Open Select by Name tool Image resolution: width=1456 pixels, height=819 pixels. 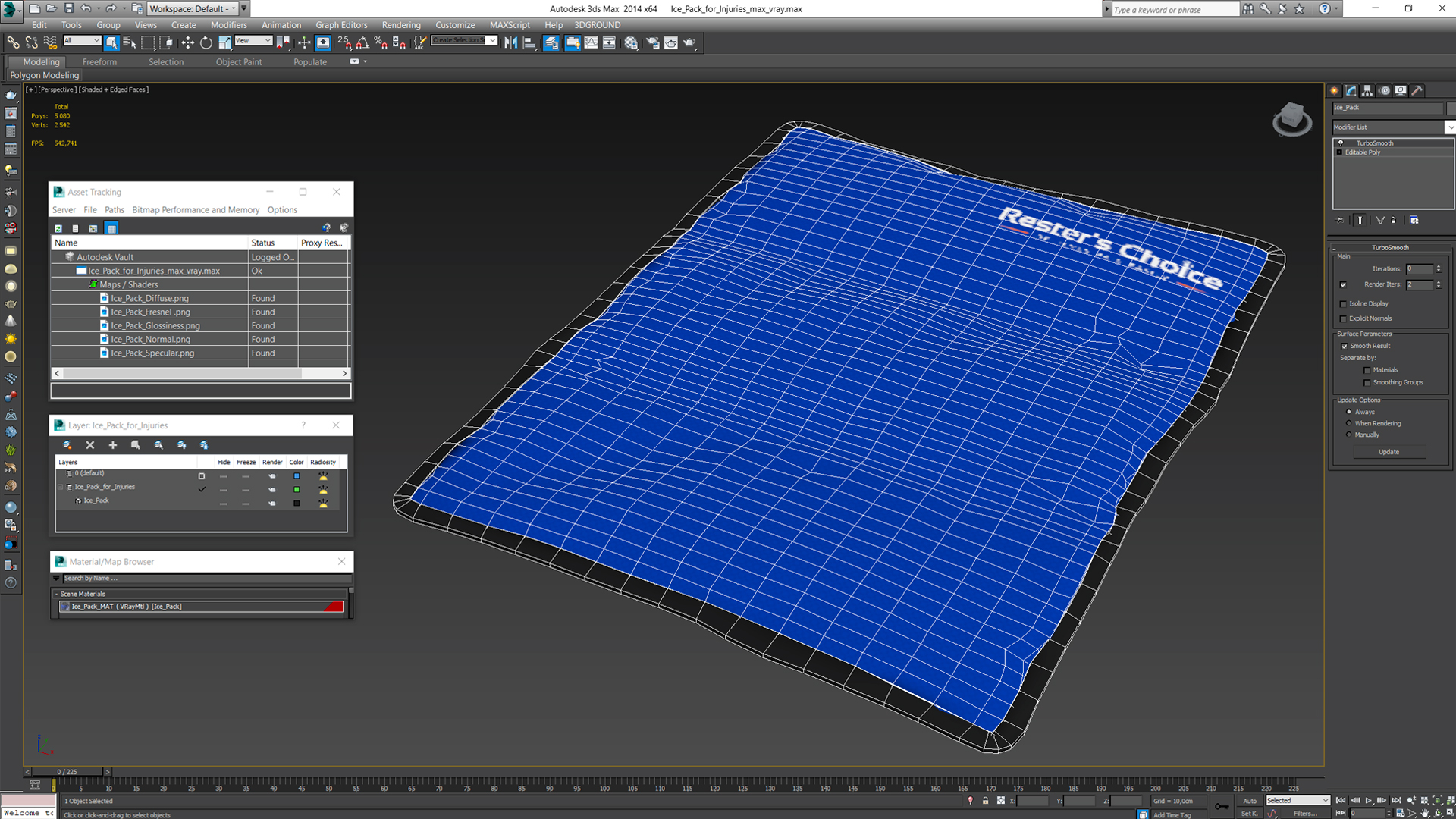coord(130,42)
